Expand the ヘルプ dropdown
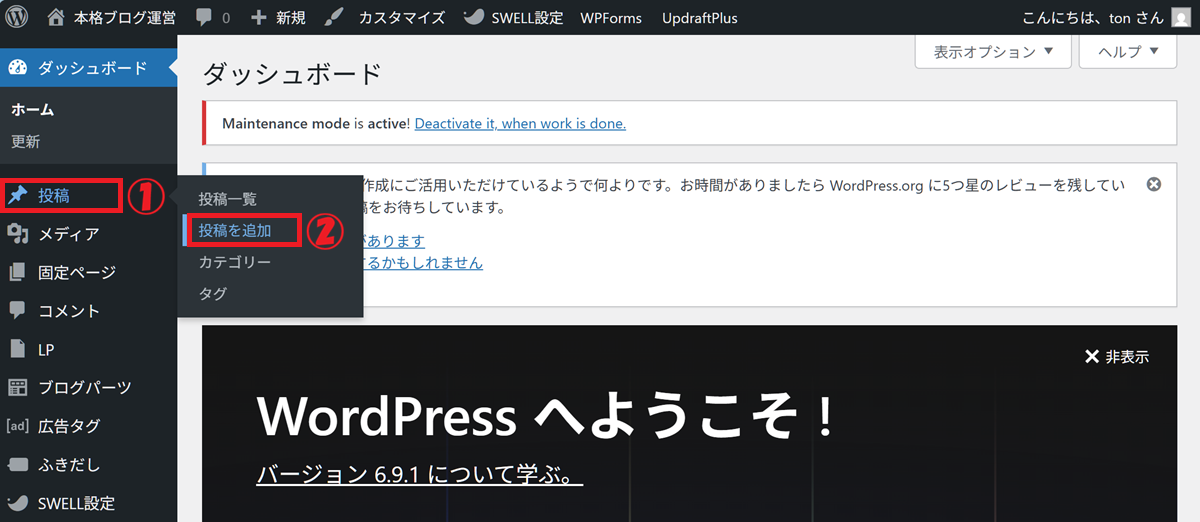This screenshot has height=522, width=1200. [x=1128, y=52]
